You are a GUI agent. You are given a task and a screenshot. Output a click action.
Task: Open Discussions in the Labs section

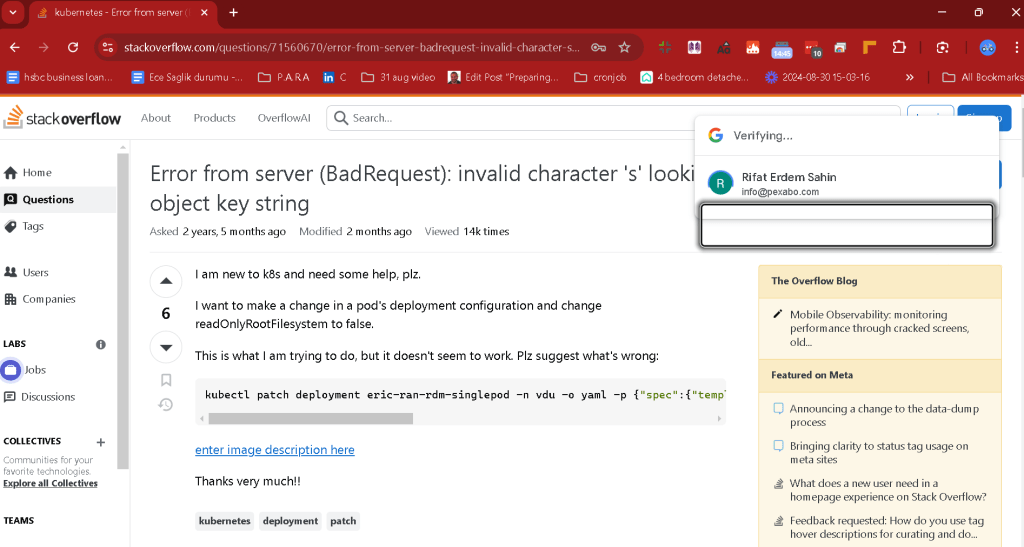point(39,397)
